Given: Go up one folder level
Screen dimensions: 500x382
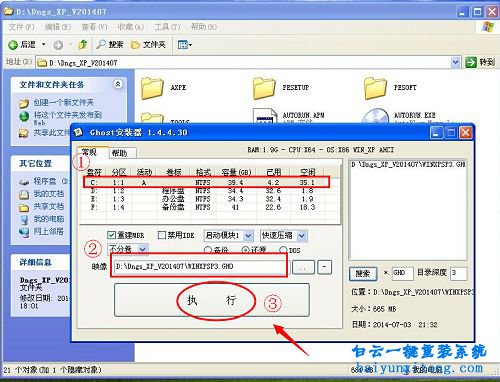Looking at the screenshot, I should pos(83,44).
